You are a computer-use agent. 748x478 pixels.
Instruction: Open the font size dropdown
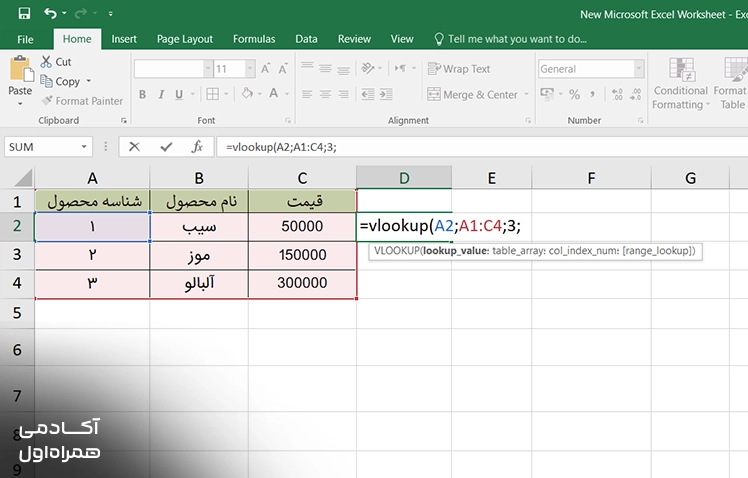(x=250, y=69)
